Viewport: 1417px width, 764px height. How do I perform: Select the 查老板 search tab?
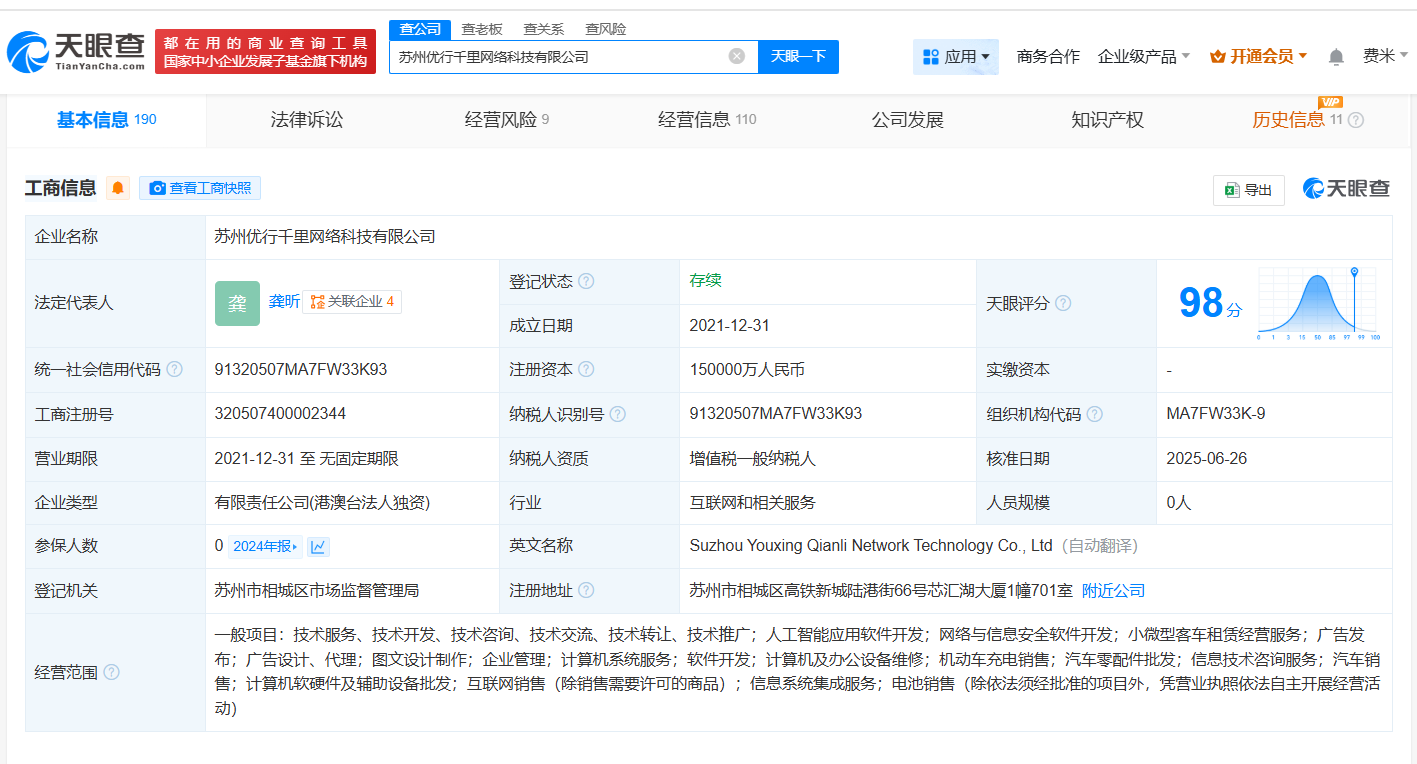482,29
